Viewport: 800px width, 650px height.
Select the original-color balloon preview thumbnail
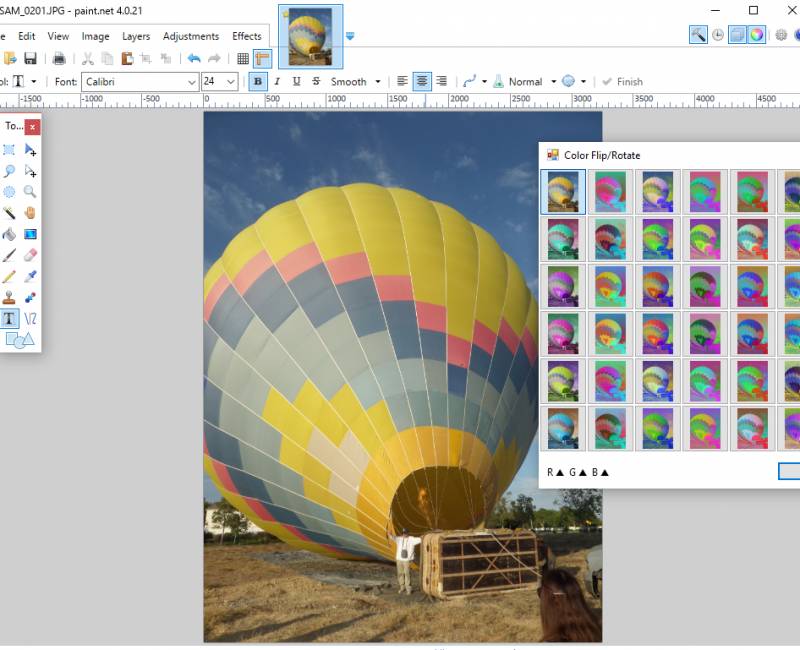coord(563,192)
